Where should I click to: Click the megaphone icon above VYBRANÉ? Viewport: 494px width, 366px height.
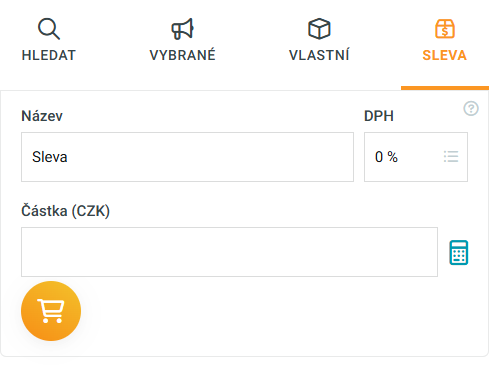click(182, 29)
